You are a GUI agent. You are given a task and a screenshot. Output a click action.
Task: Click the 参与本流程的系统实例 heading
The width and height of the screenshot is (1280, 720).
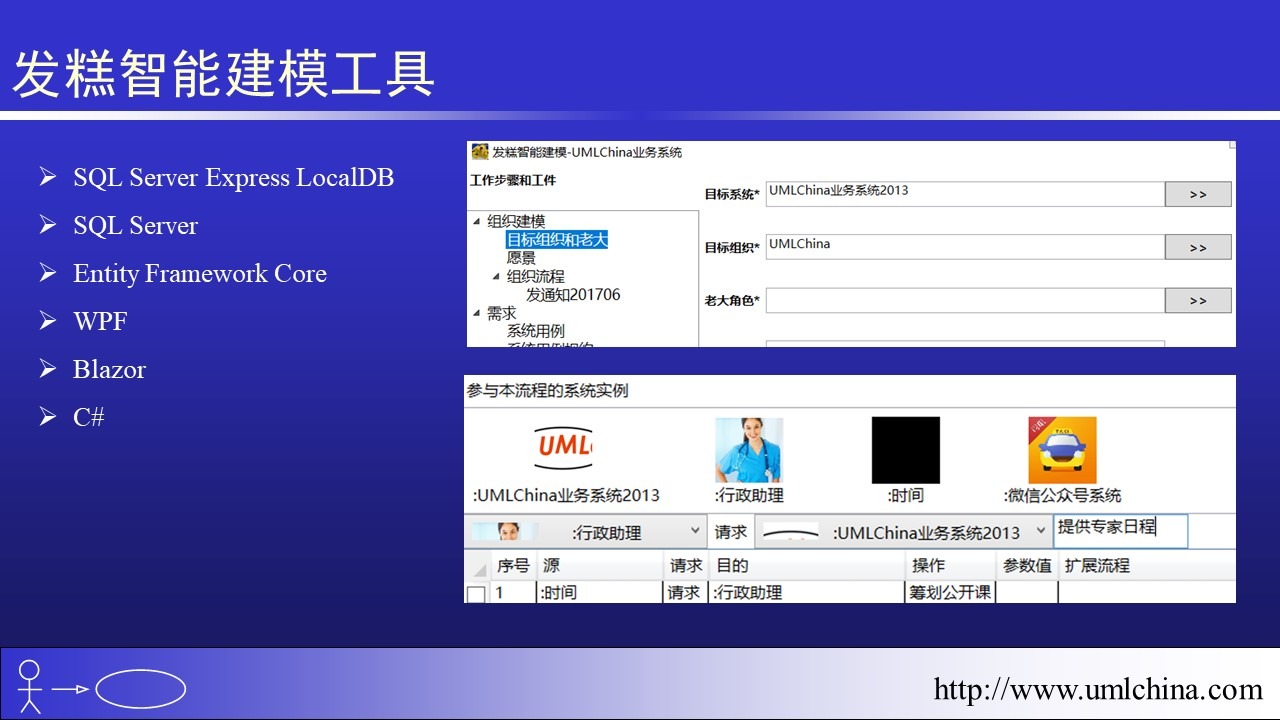[547, 391]
